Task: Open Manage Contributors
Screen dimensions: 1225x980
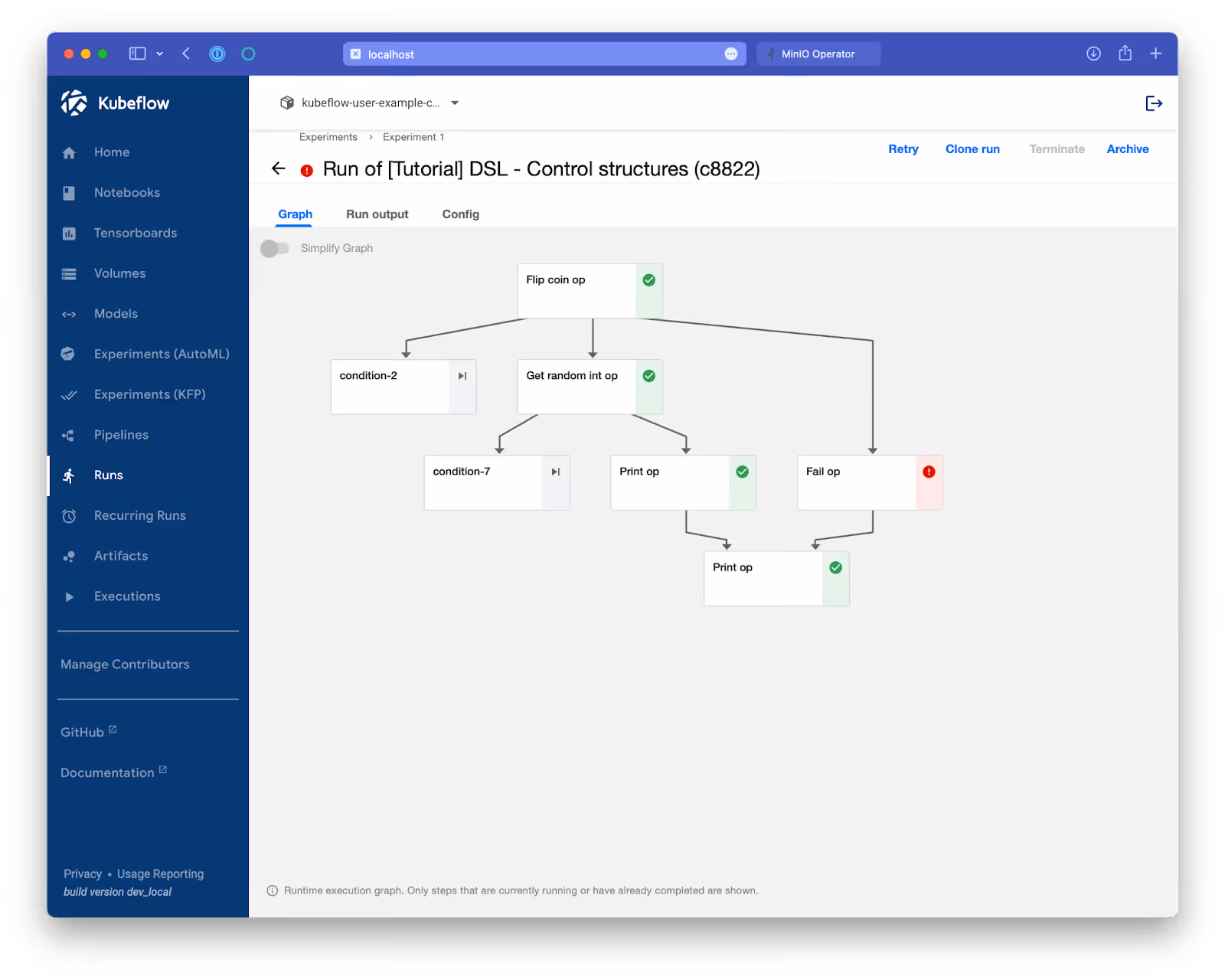Action: click(125, 665)
